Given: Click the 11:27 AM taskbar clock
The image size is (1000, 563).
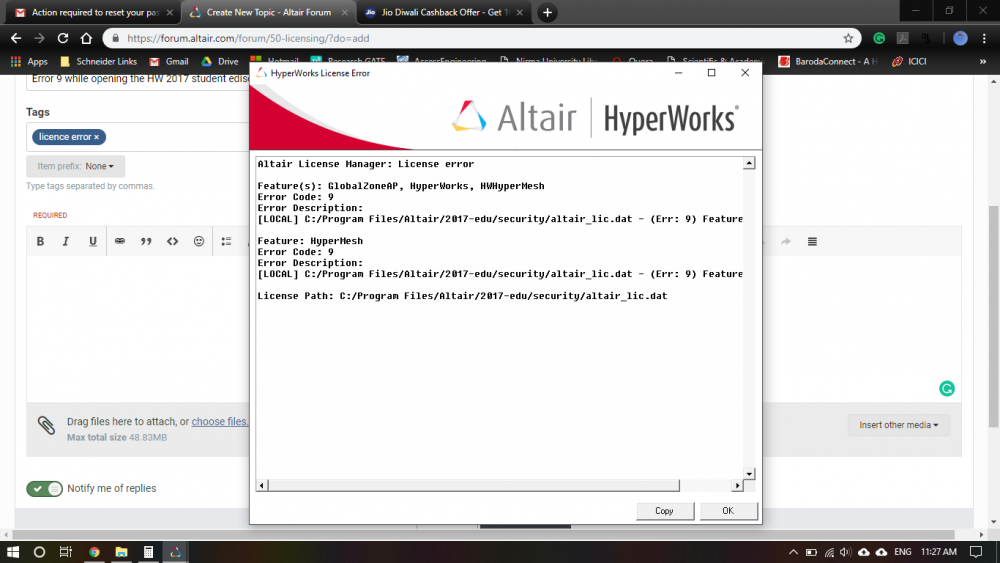Looking at the screenshot, I should 939,552.
